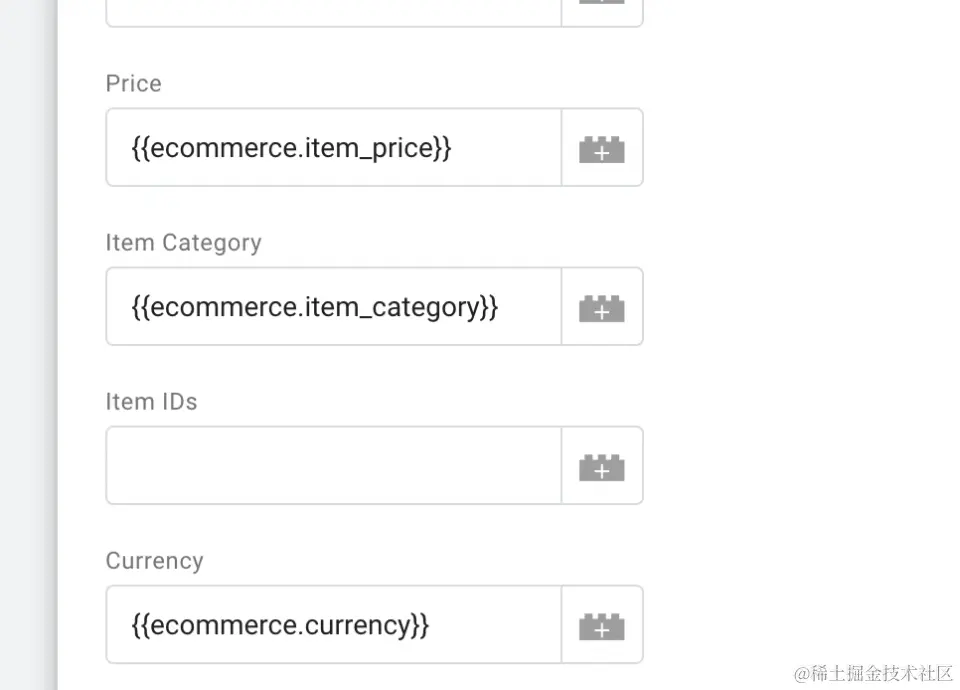The image size is (960, 690).
Task: Click variable picker icon beside Item Category
Action: [602, 307]
